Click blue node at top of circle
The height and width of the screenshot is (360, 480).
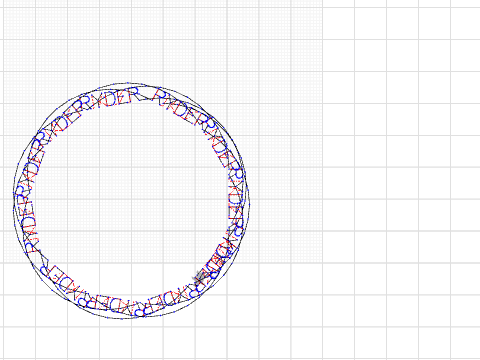click(x=129, y=83)
